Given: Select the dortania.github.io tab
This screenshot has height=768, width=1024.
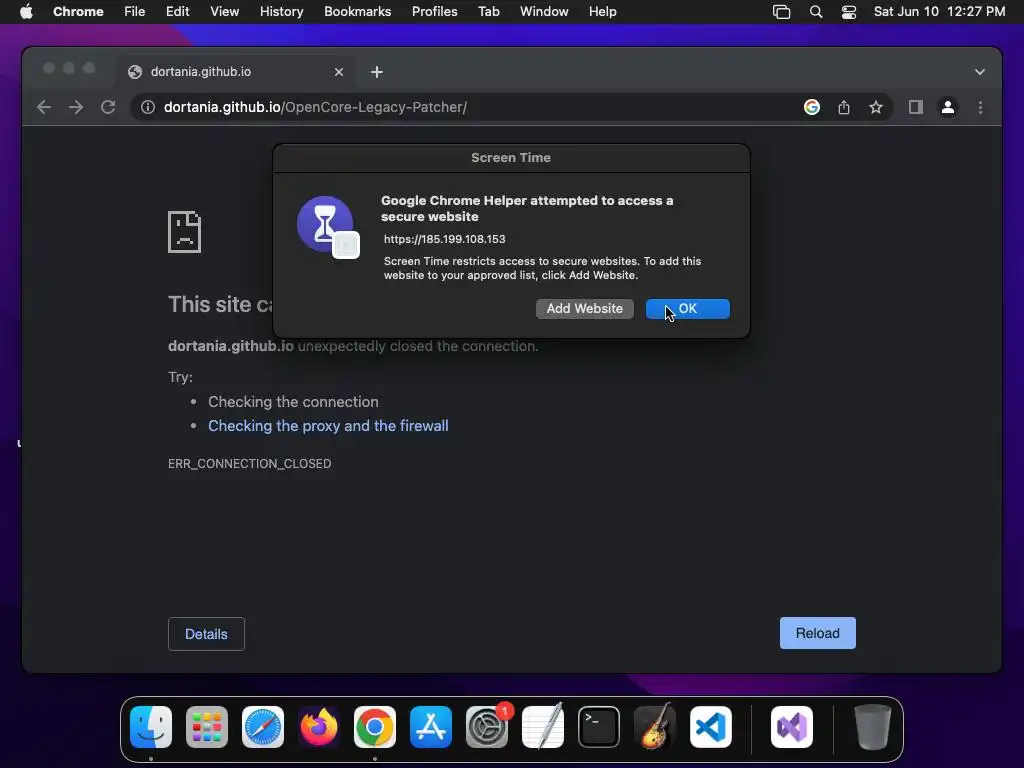Looking at the screenshot, I should (236, 72).
